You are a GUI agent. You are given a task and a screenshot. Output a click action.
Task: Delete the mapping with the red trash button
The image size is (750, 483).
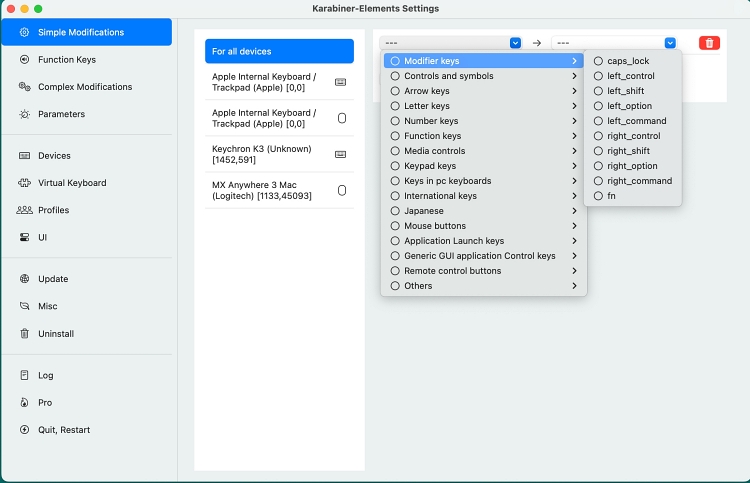709,43
